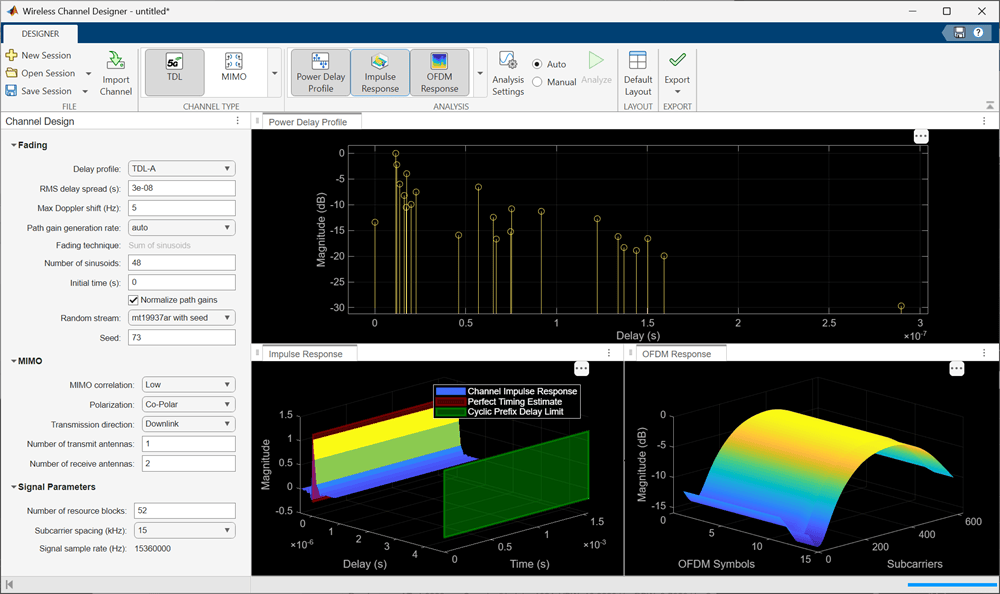
Task: Open the Polarization dropdown
Action: coord(188,405)
